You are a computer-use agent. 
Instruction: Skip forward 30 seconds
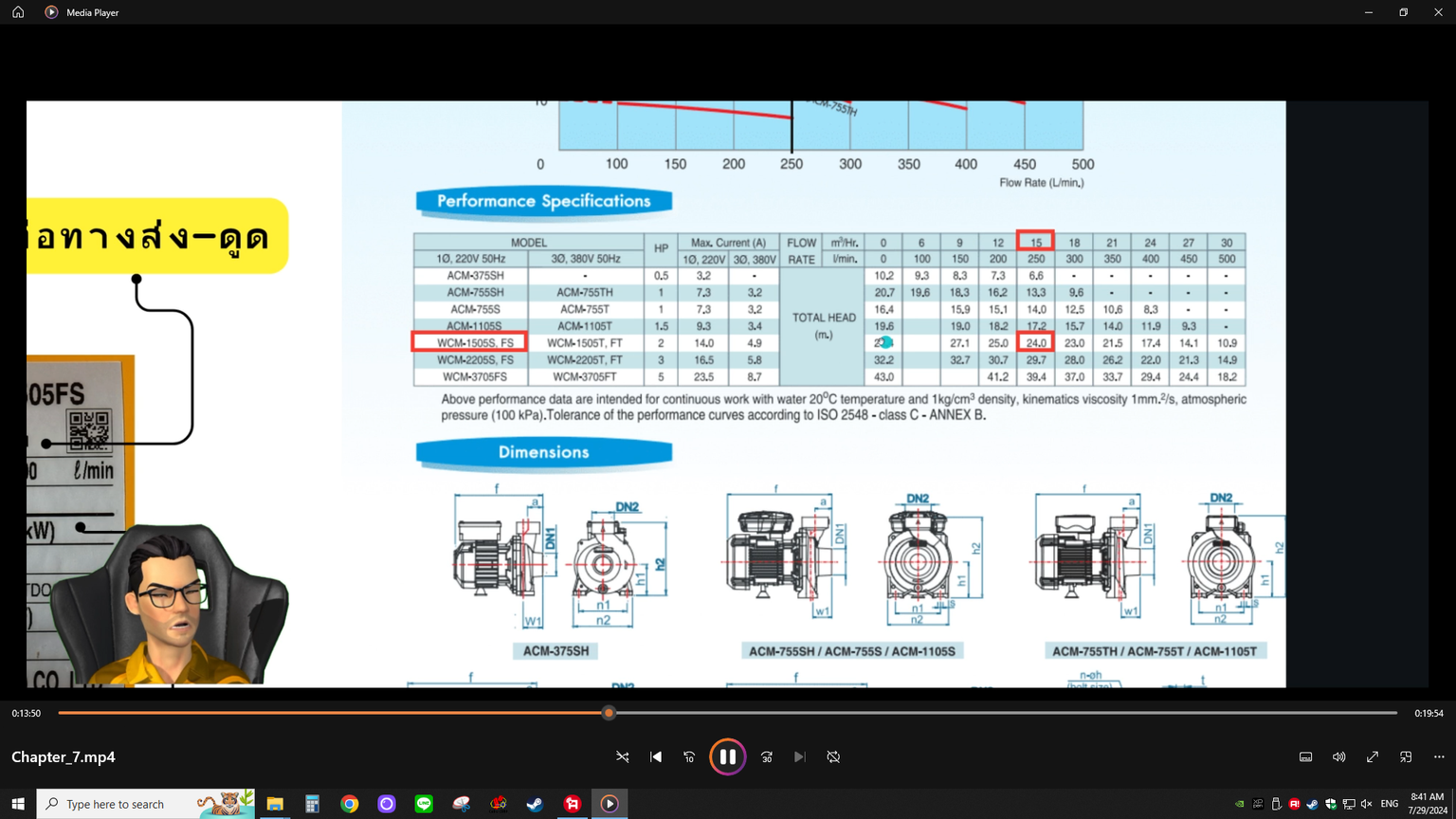pyautogui.click(x=767, y=756)
